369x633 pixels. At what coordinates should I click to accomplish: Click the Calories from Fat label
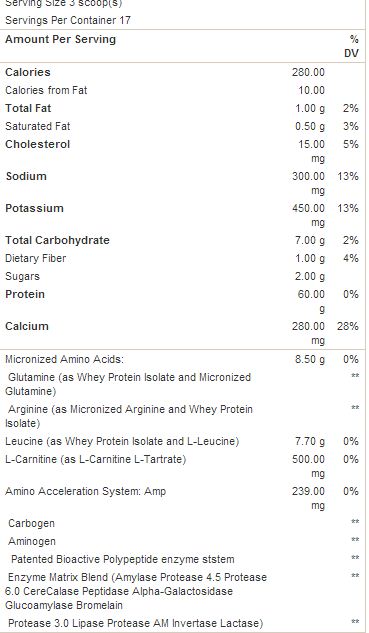point(46,90)
